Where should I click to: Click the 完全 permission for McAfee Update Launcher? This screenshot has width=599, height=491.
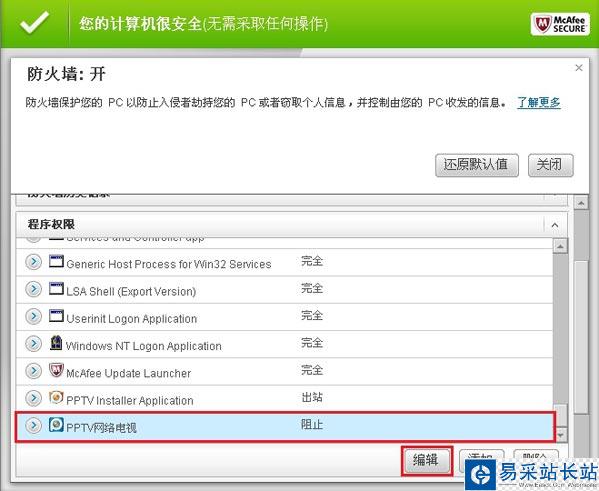pyautogui.click(x=312, y=370)
